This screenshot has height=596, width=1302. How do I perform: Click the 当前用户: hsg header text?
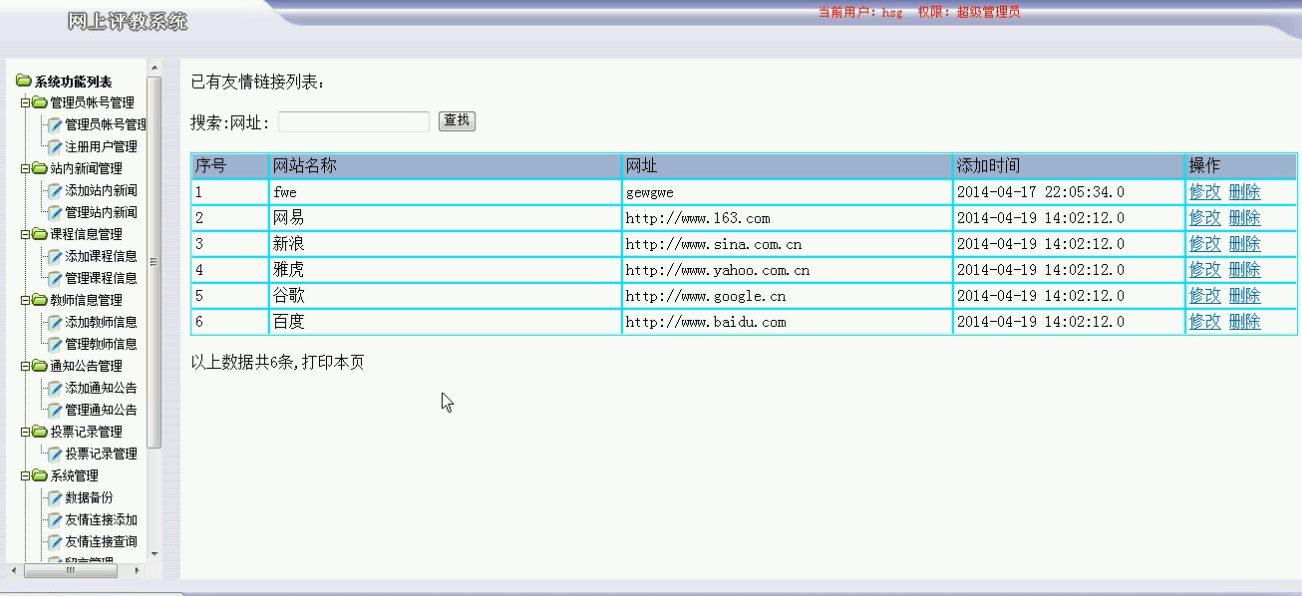pyautogui.click(x=860, y=12)
